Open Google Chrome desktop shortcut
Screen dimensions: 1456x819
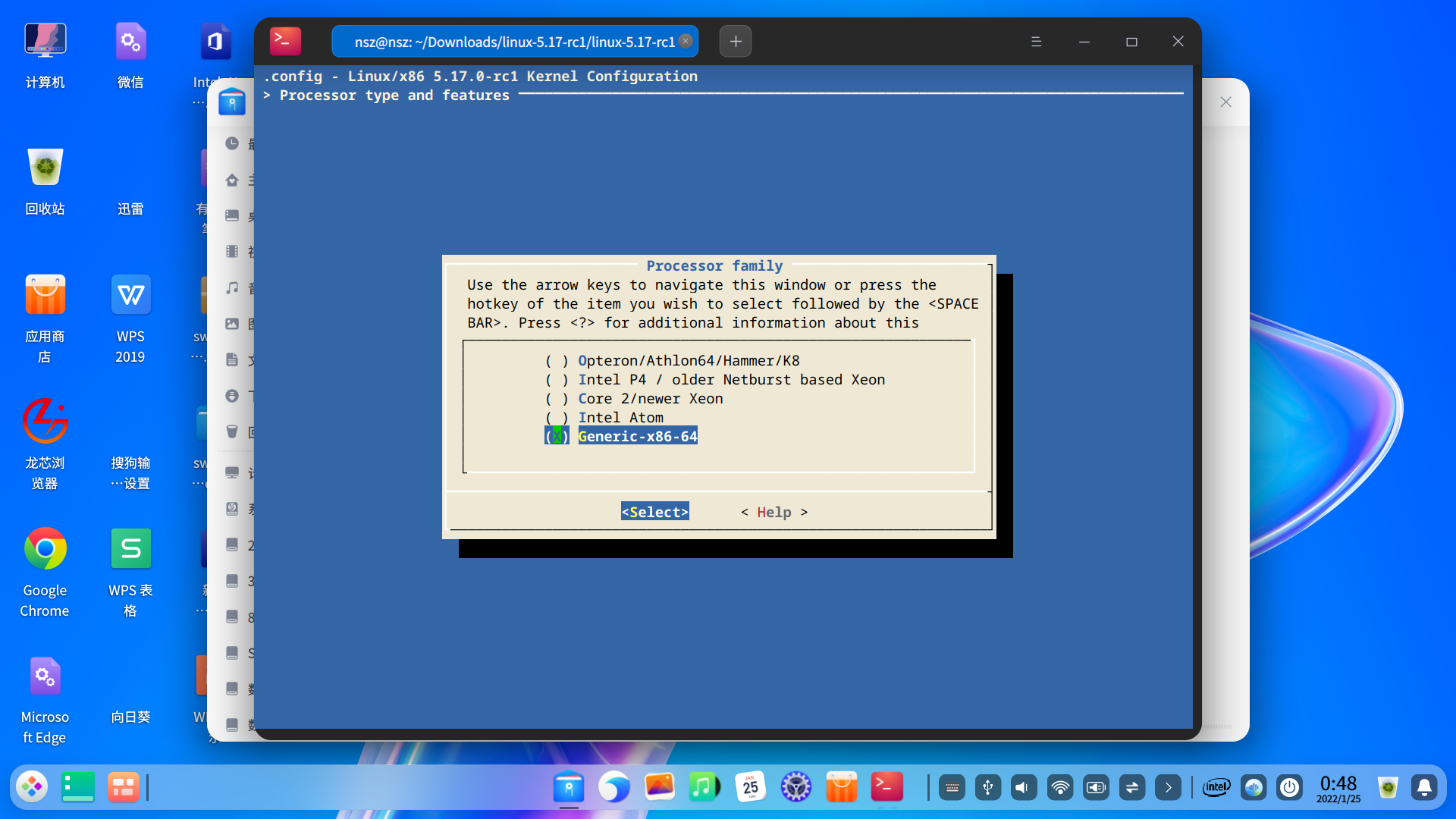45,549
